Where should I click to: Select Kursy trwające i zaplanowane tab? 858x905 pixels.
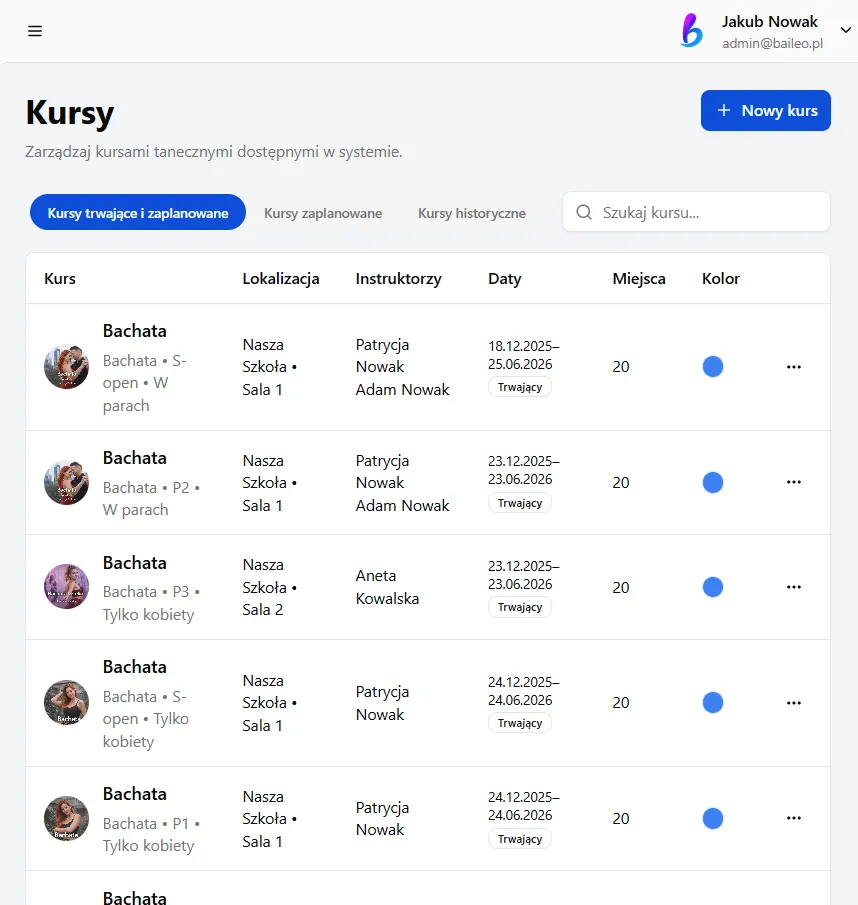coord(138,212)
